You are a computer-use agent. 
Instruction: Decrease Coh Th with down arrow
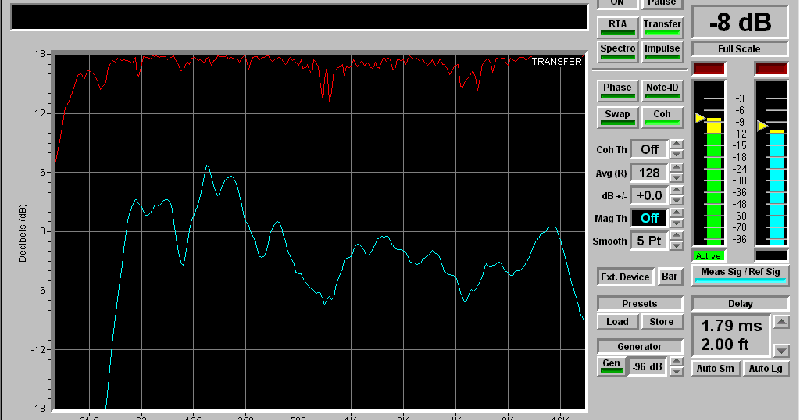click(x=677, y=154)
